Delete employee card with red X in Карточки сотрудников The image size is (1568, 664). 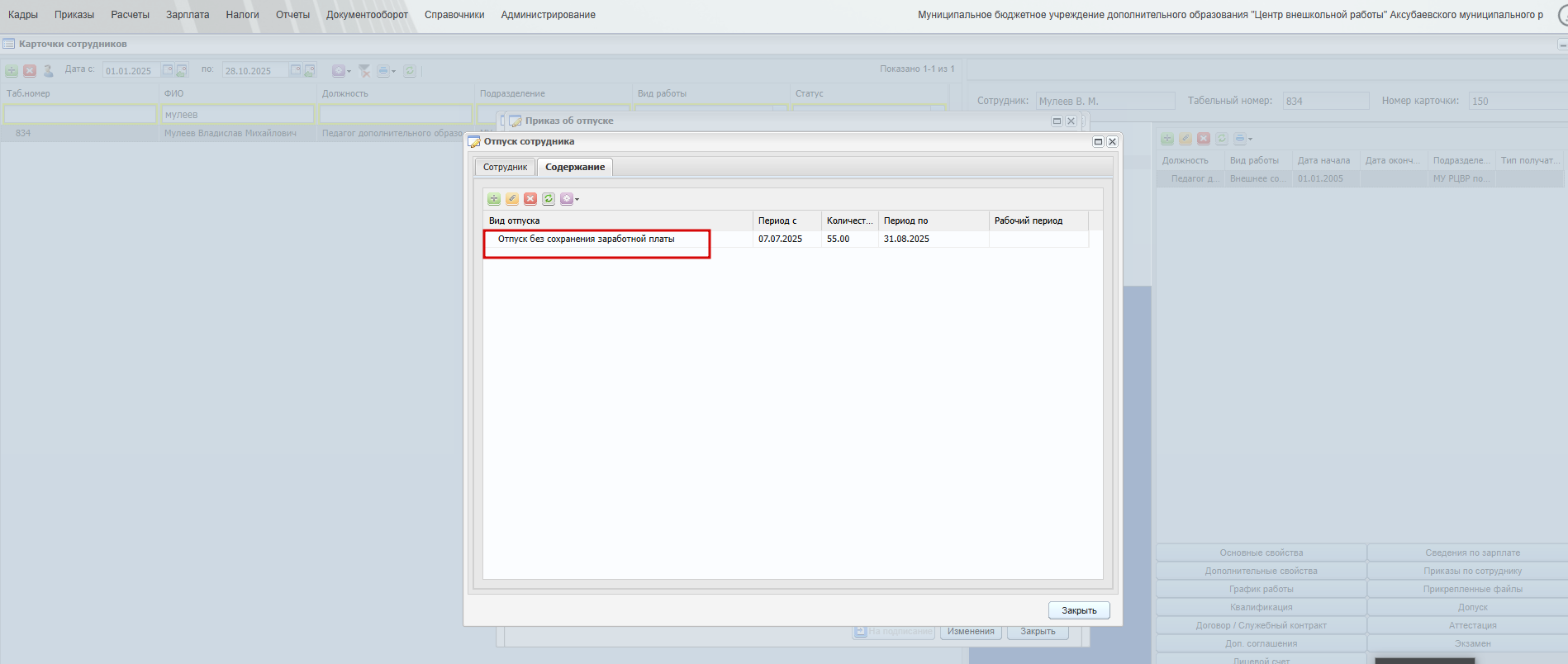30,71
